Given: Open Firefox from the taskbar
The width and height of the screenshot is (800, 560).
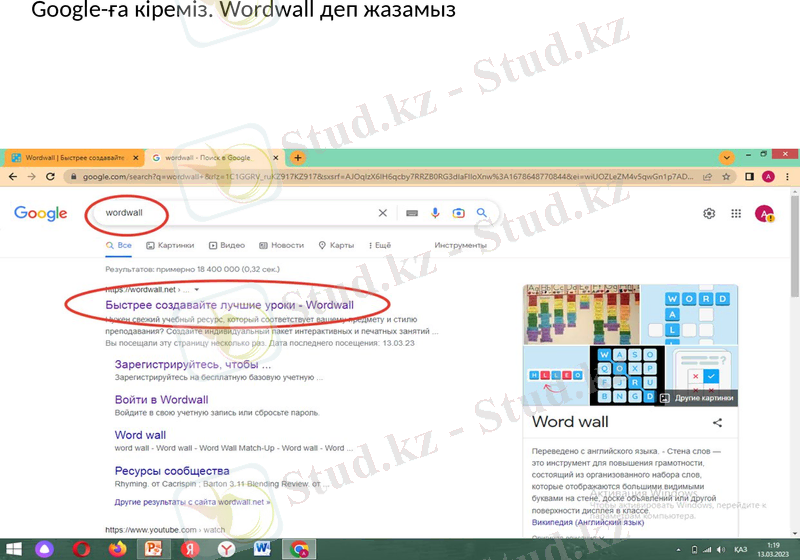Looking at the screenshot, I should tap(117, 549).
